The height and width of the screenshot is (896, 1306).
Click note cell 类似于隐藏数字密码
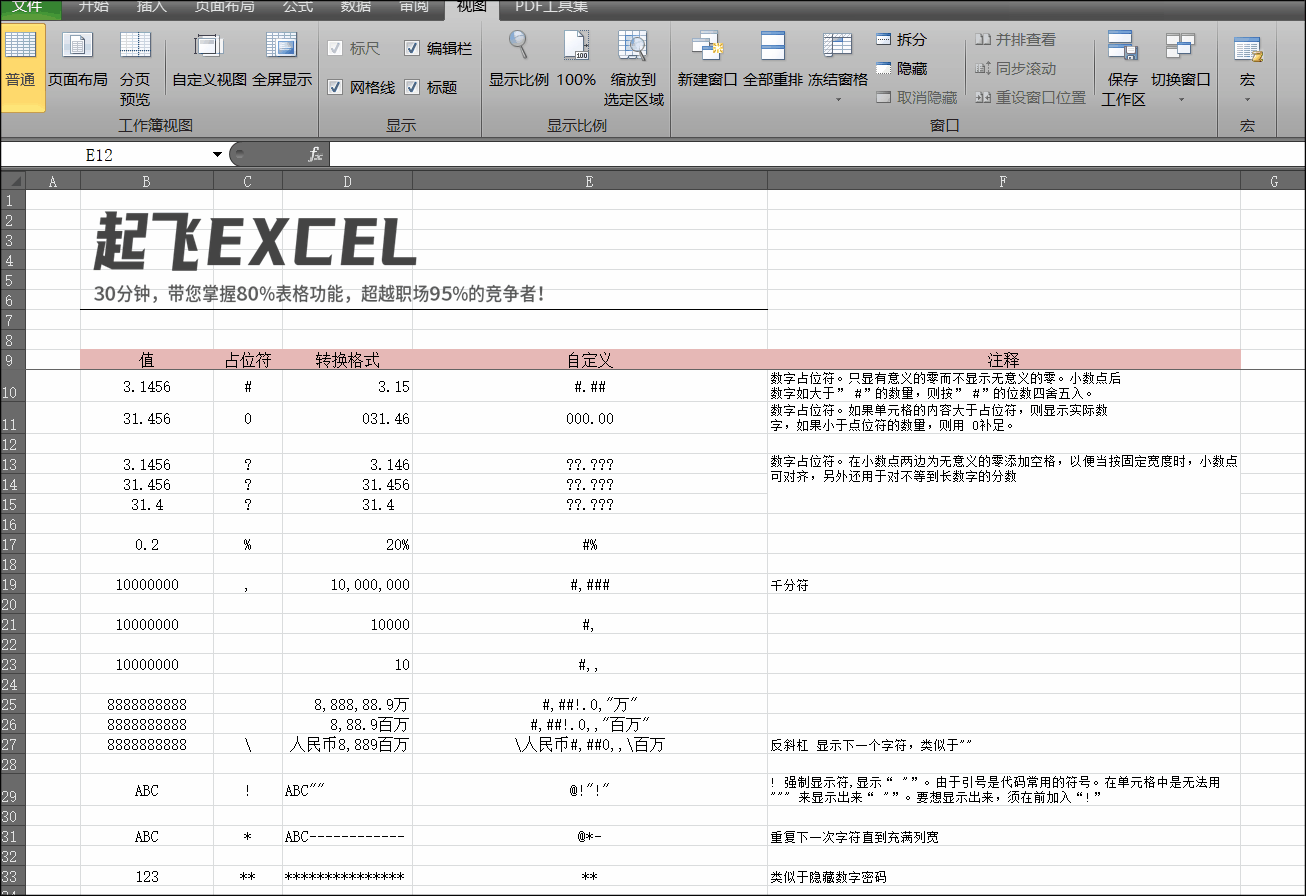coord(1003,876)
